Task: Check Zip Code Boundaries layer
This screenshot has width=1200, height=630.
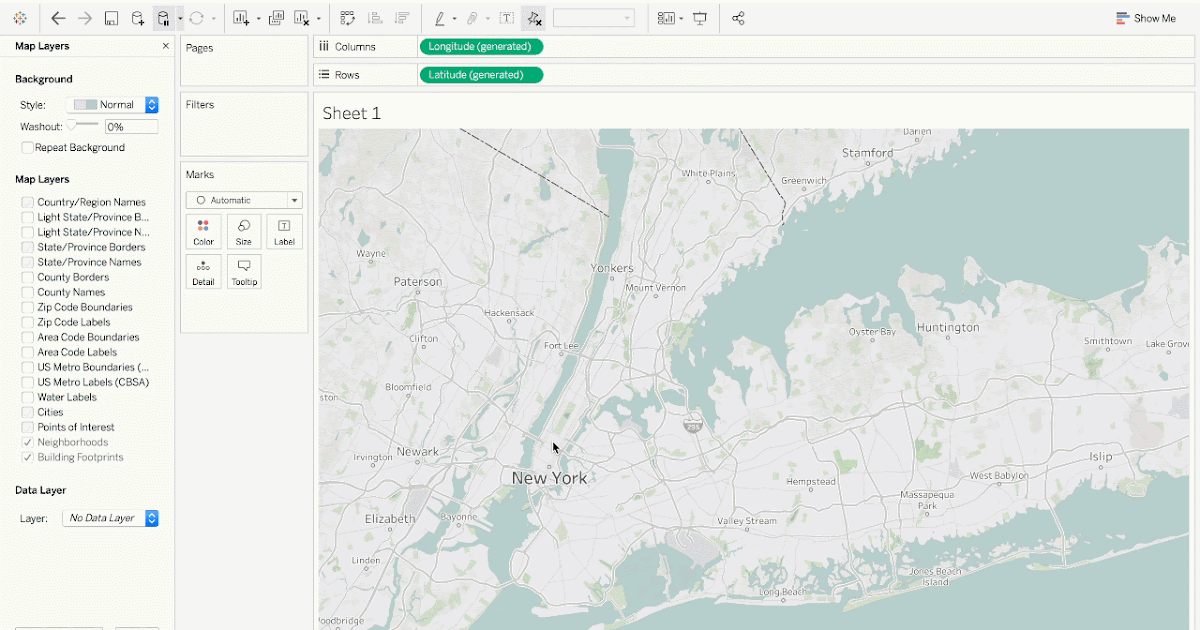Action: (x=27, y=307)
